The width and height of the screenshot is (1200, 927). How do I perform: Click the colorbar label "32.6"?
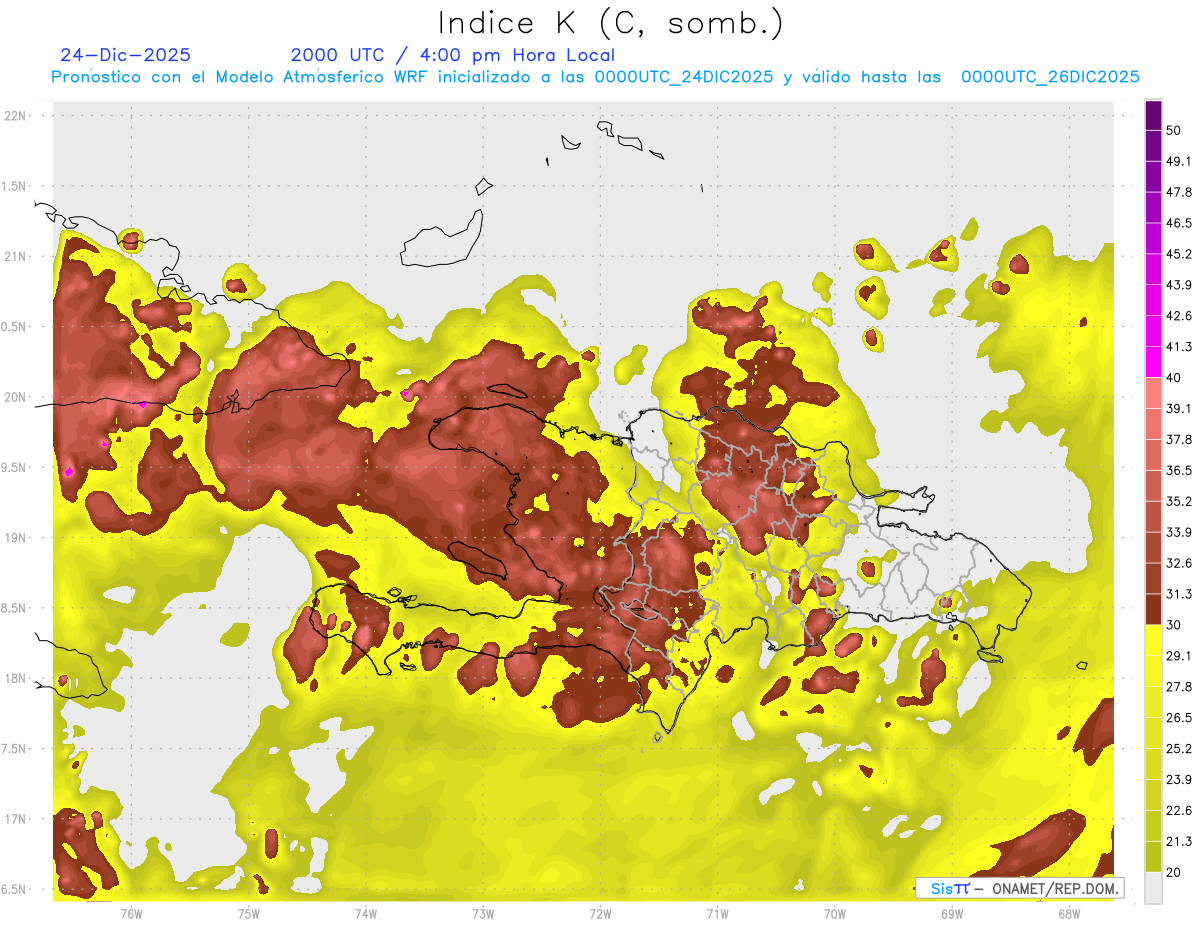[x=1179, y=563]
